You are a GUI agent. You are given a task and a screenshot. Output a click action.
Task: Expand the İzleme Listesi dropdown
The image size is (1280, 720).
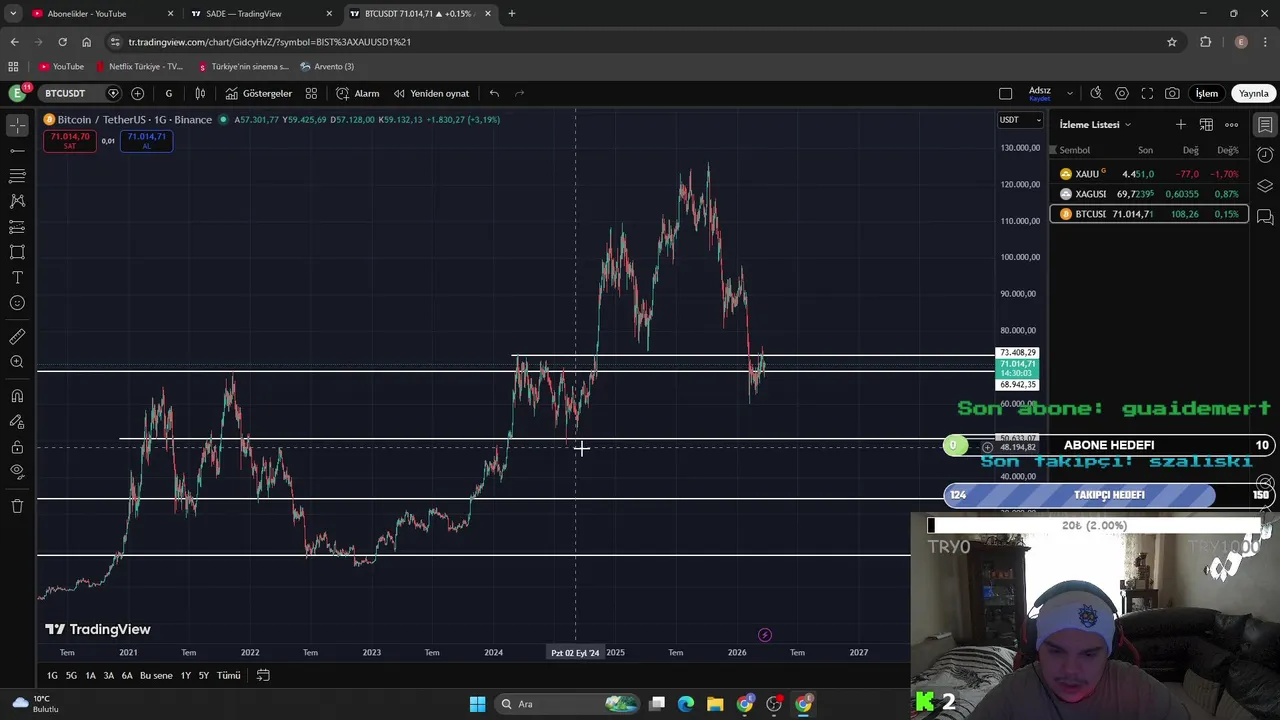(x=1095, y=125)
